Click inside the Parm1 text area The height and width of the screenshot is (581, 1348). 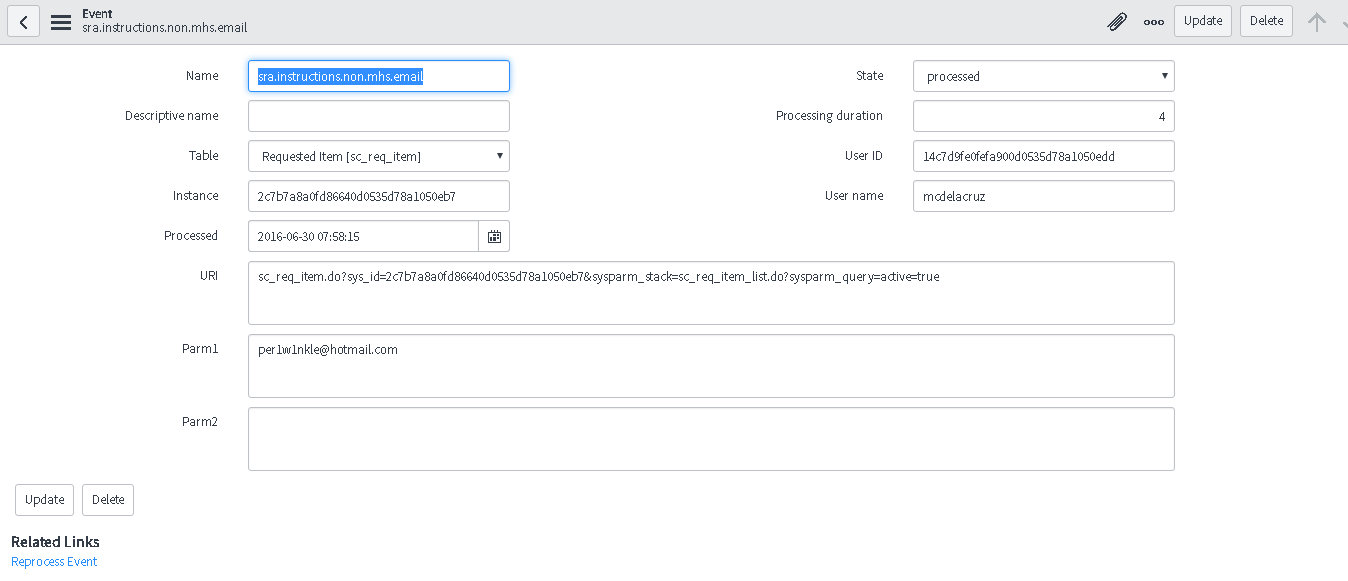coord(711,366)
